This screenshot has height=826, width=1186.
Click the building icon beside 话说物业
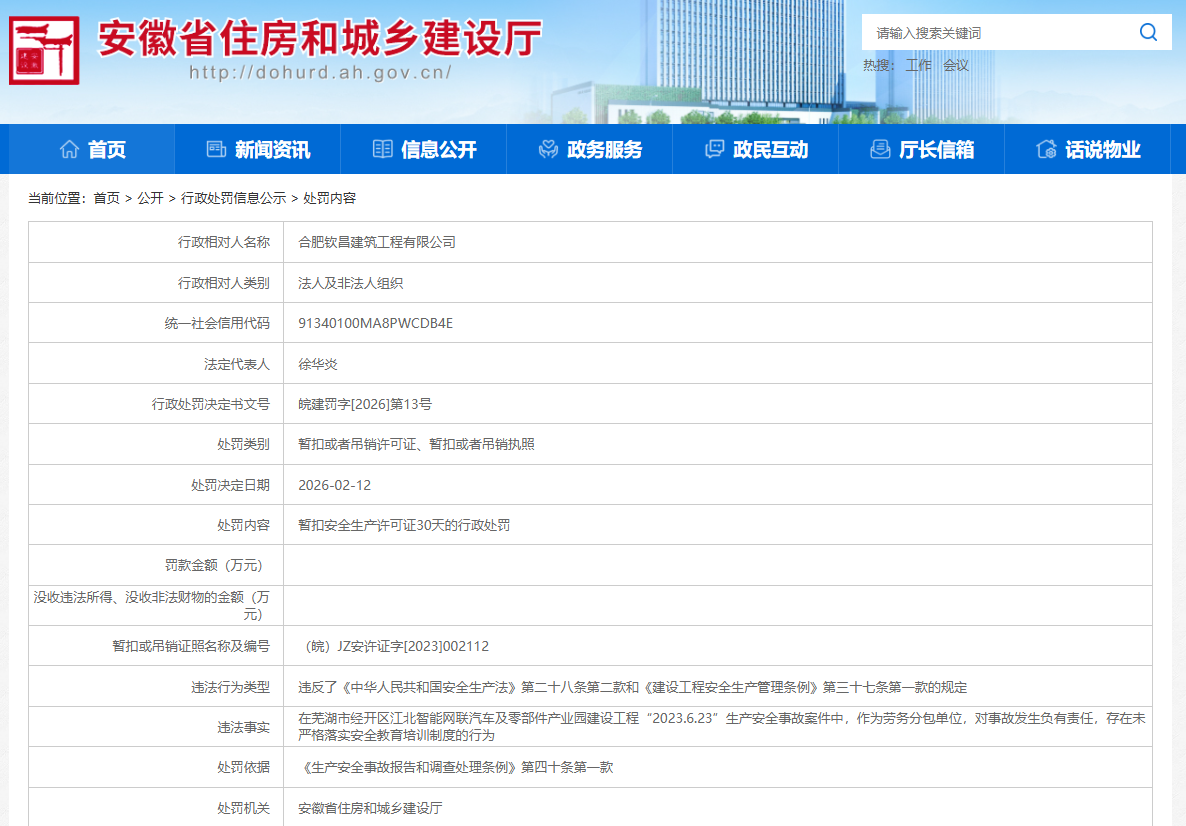(1046, 149)
